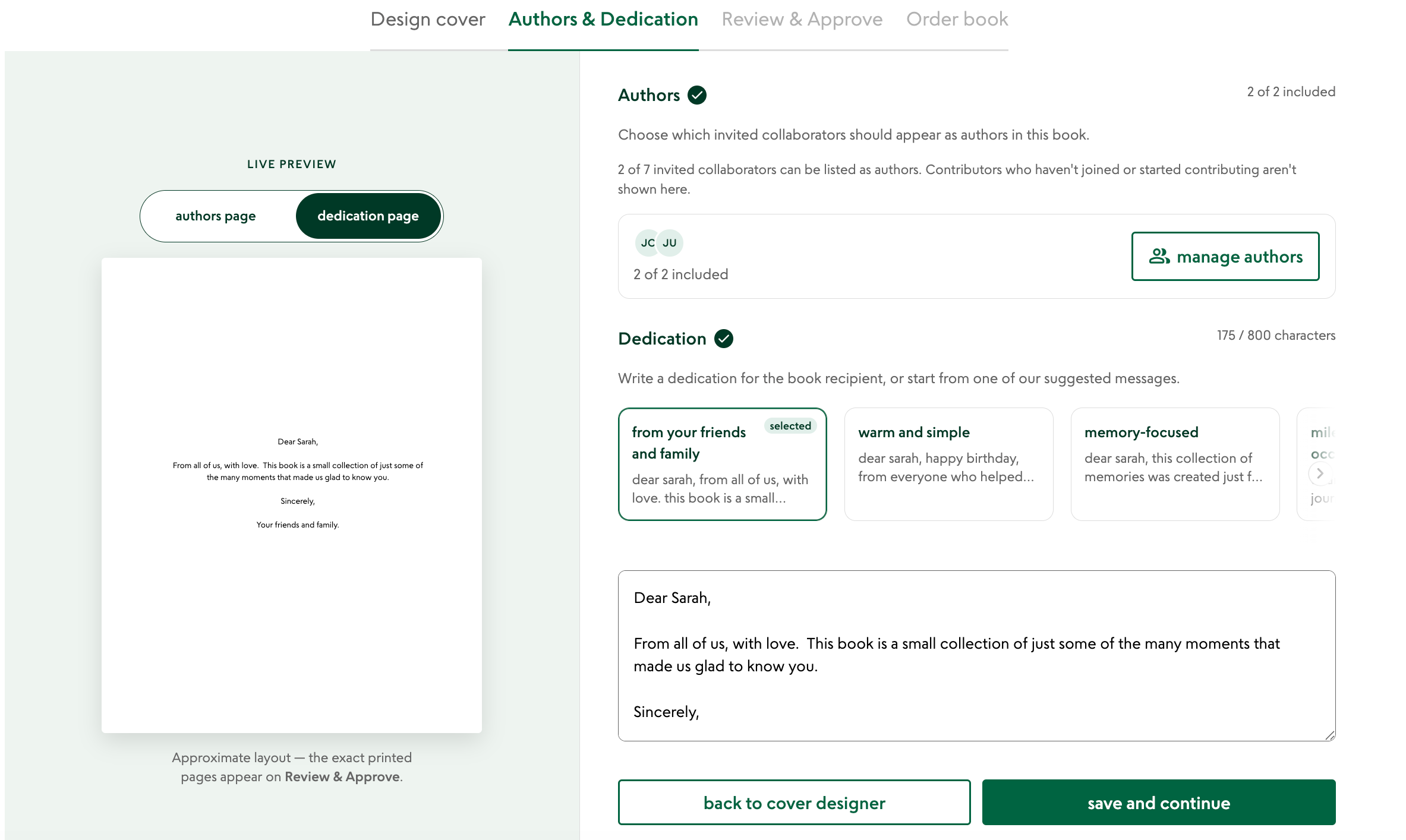This screenshot has height=840, width=1406.
Task: Select the Authors & Dedication tab
Action: [603, 20]
